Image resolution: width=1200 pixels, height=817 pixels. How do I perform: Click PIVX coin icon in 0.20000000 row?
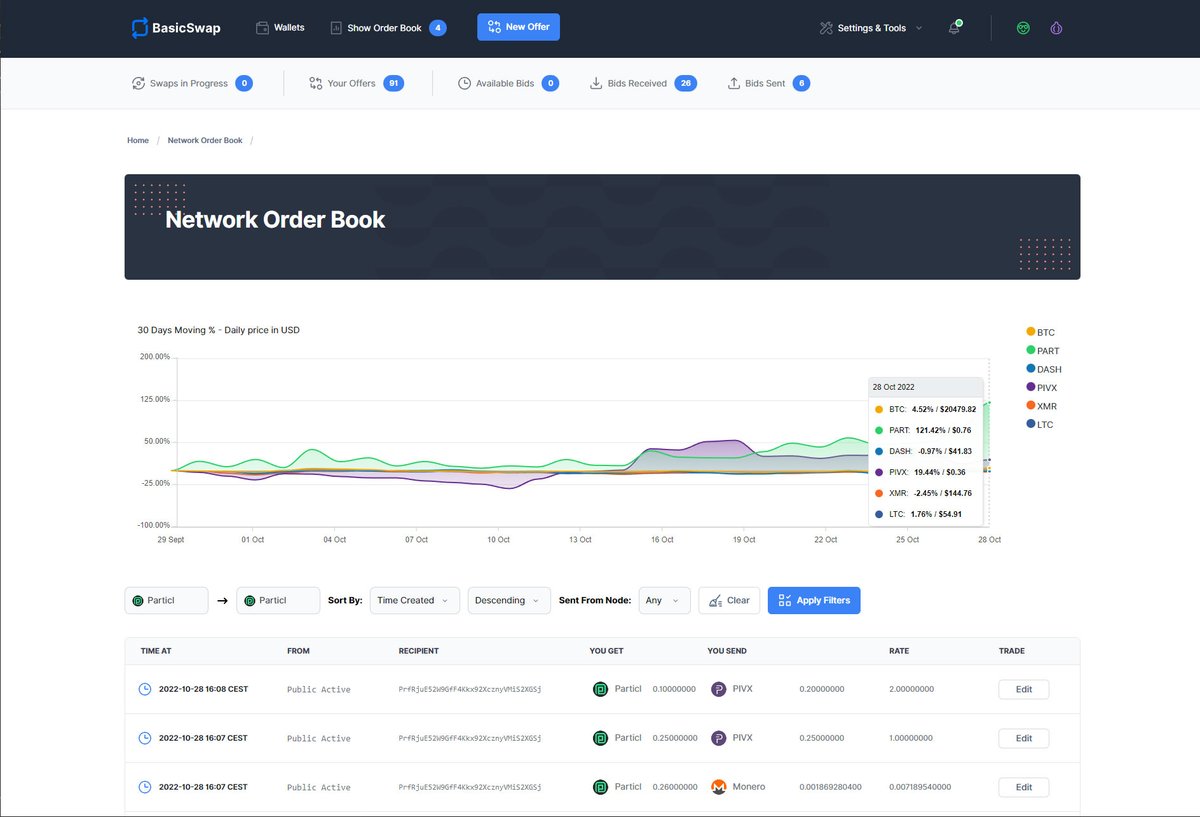click(x=719, y=689)
